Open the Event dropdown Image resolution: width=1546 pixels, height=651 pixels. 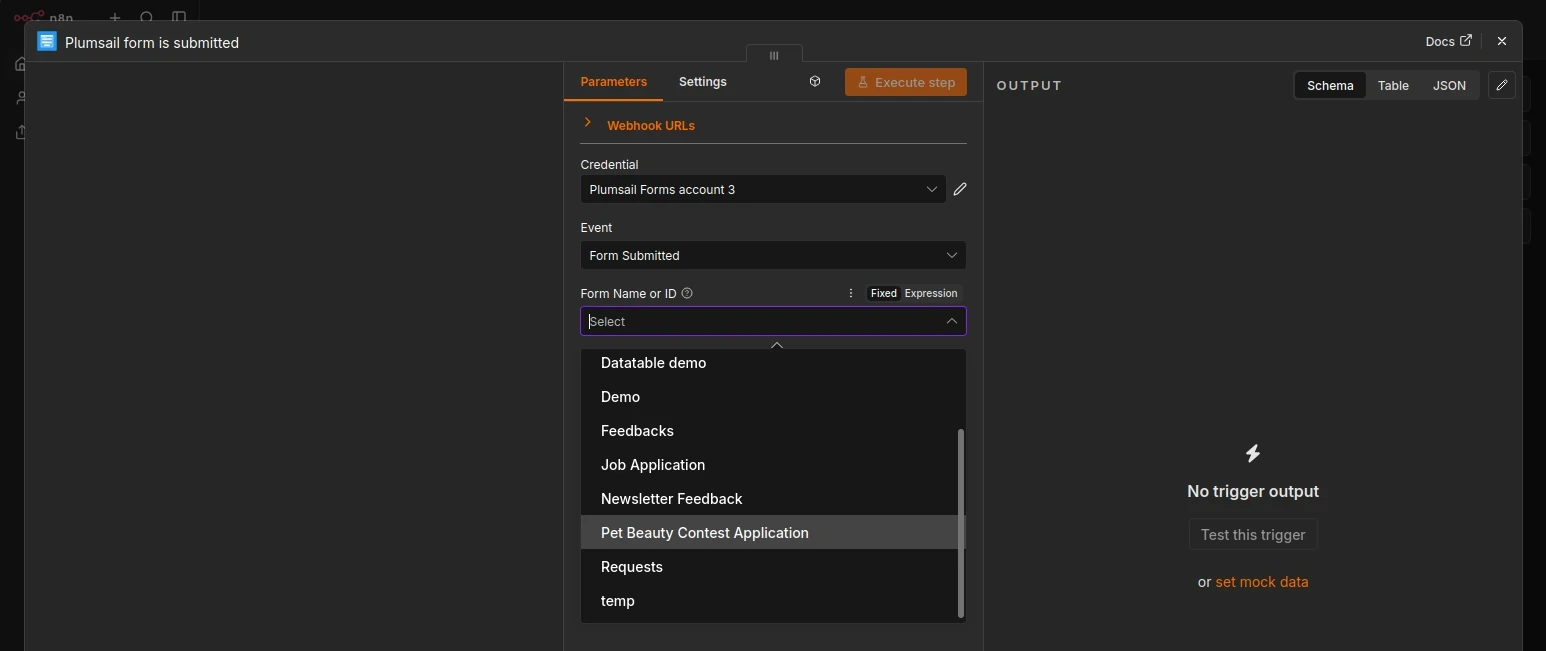click(773, 255)
